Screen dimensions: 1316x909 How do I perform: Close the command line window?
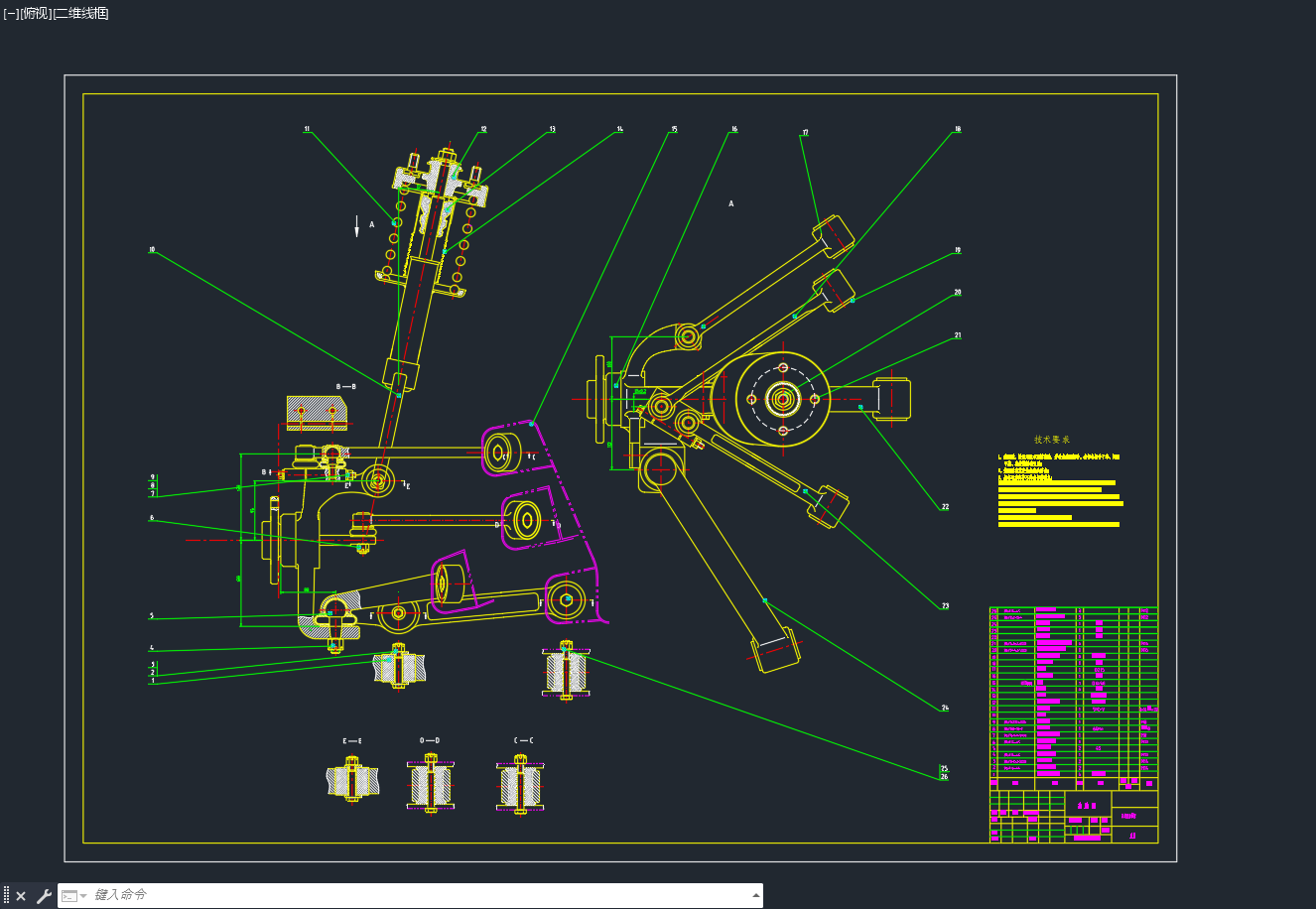pyautogui.click(x=21, y=896)
